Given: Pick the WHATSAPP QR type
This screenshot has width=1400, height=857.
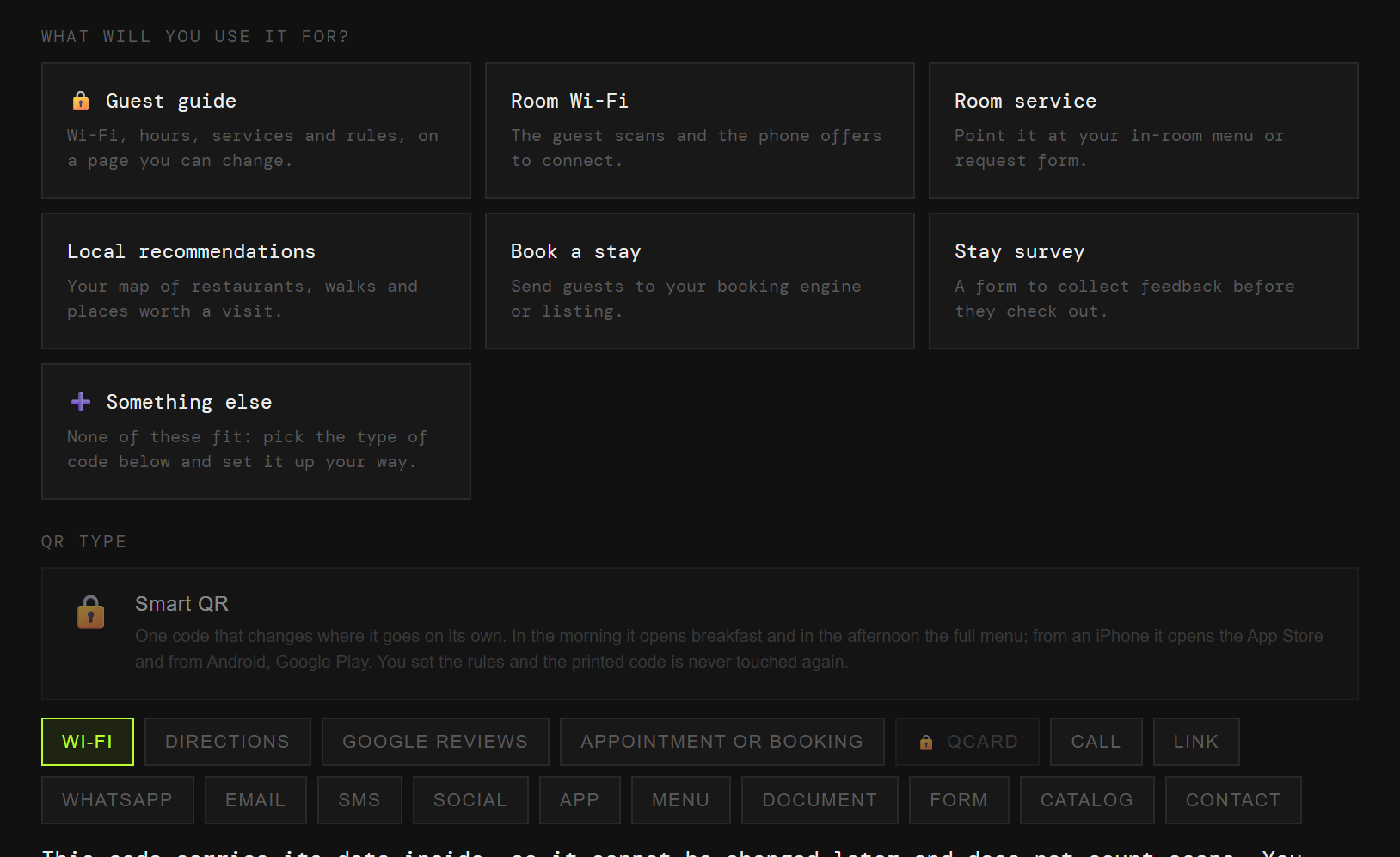Looking at the screenshot, I should (118, 800).
